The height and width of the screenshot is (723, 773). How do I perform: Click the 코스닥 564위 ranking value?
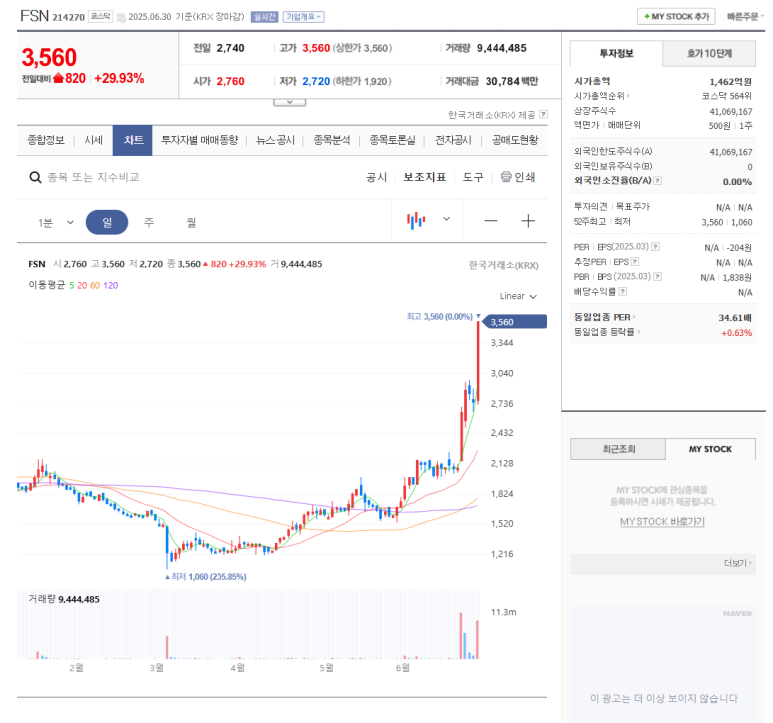point(727,96)
